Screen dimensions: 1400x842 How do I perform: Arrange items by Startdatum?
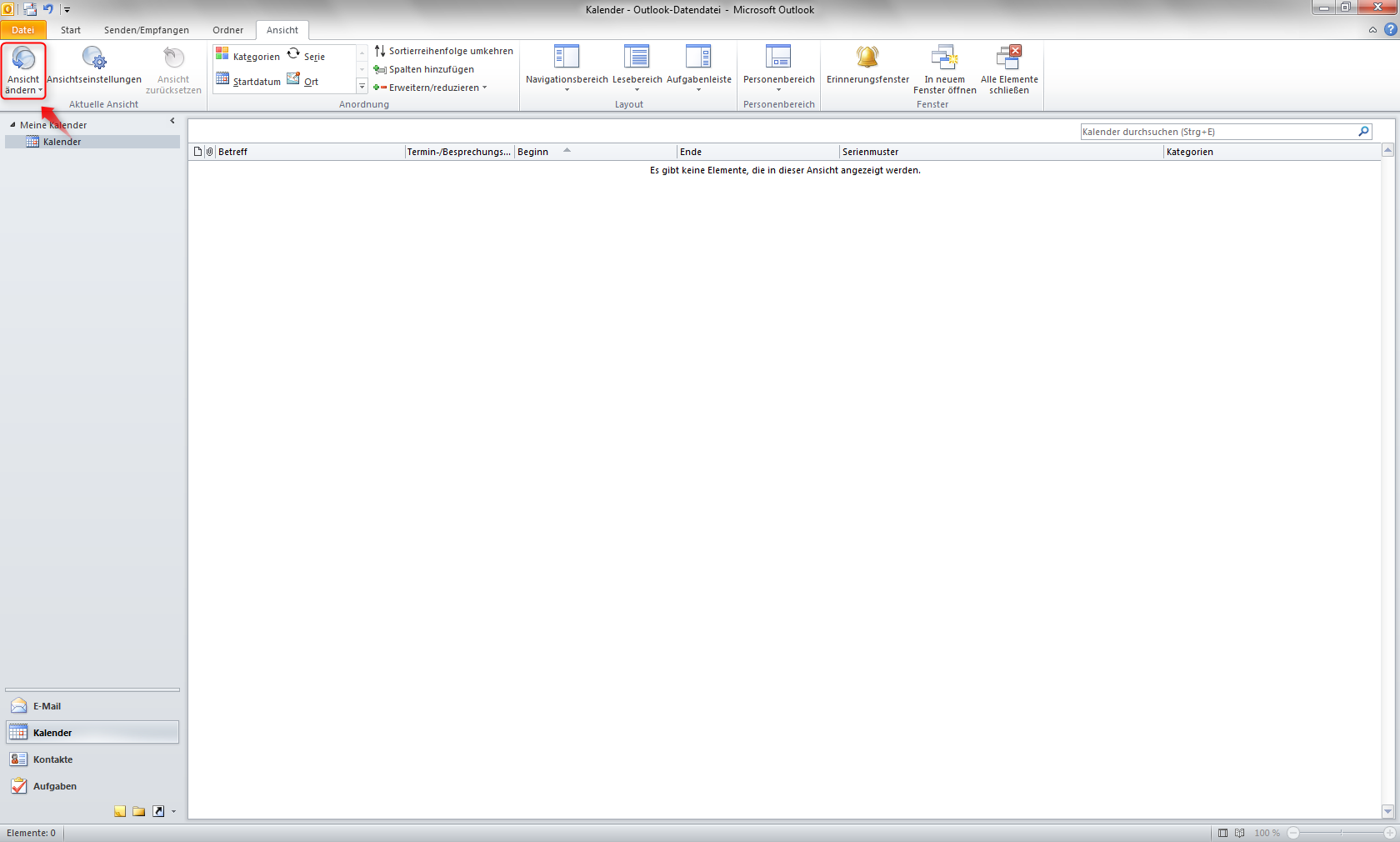[x=248, y=81]
